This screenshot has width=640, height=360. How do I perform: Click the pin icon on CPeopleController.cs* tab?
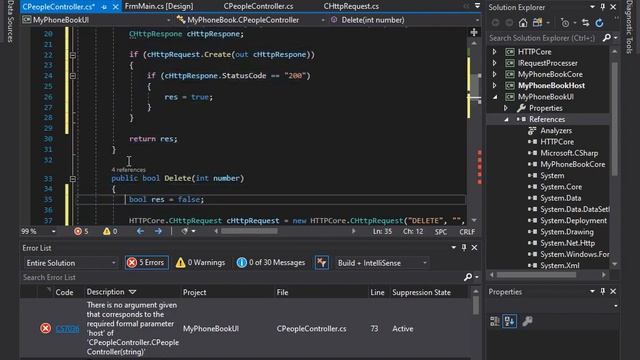[x=104, y=7]
